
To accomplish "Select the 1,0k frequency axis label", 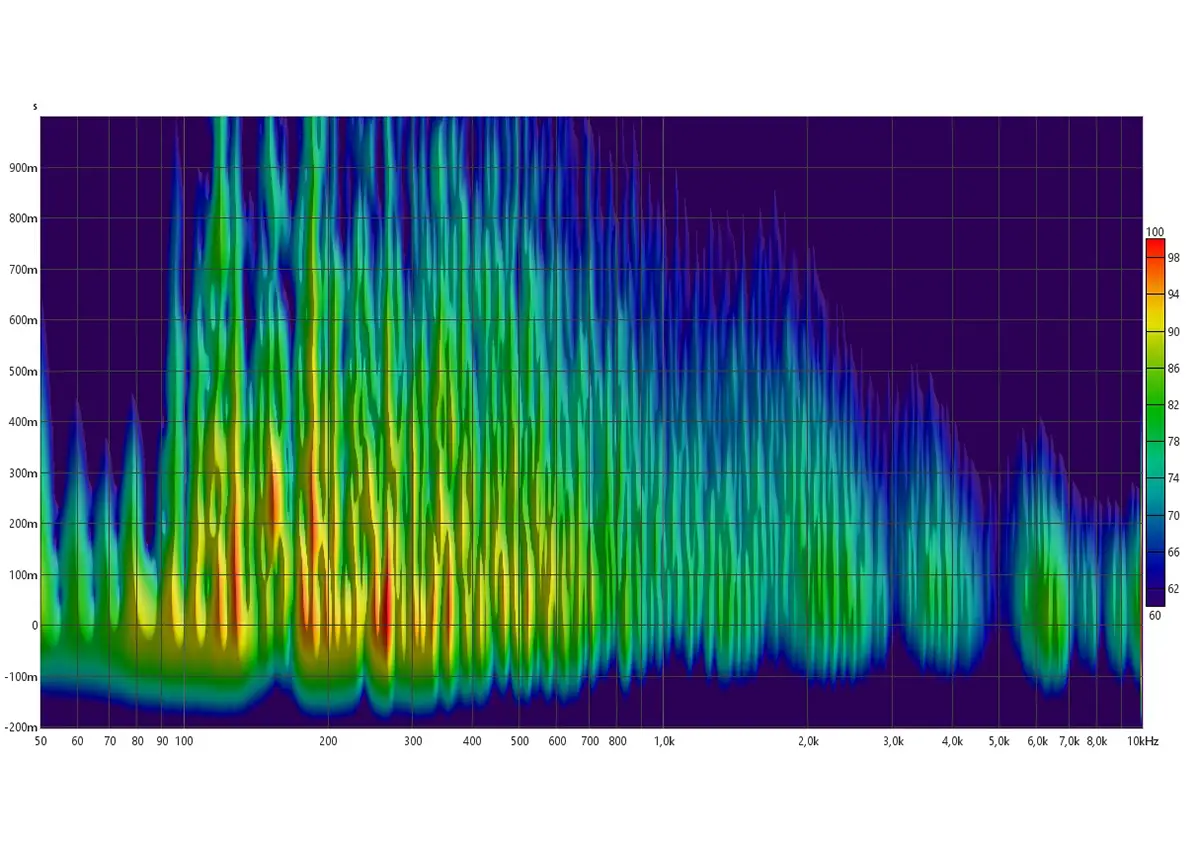I will [664, 742].
